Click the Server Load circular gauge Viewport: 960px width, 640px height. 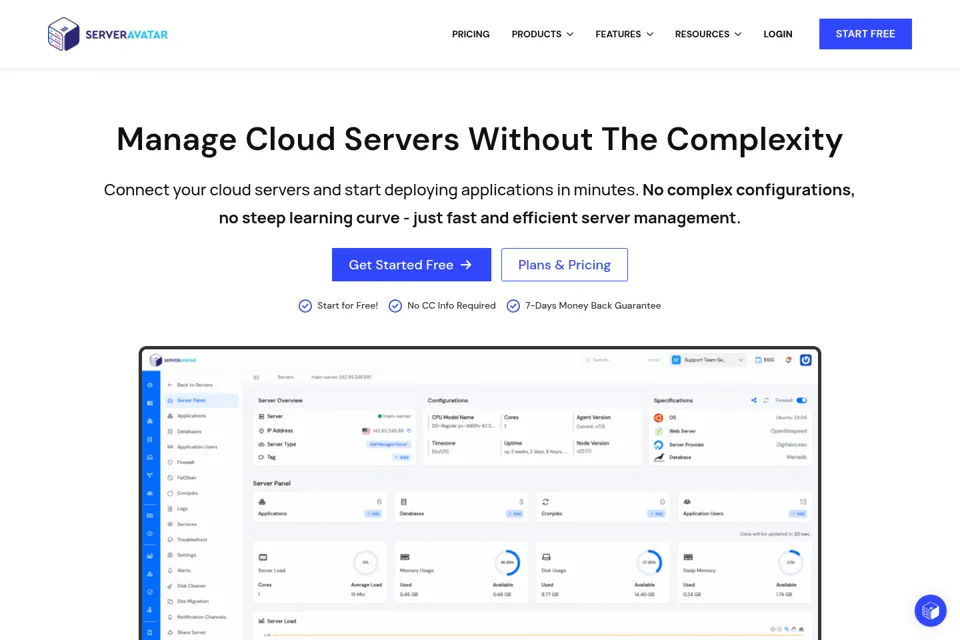coord(366,562)
